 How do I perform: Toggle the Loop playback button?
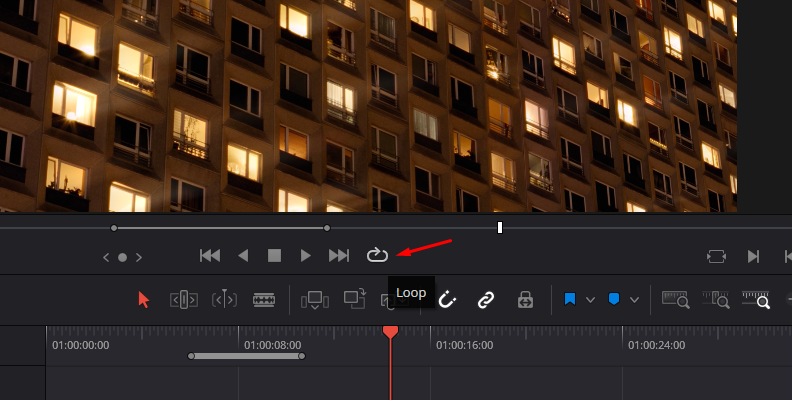coord(377,255)
